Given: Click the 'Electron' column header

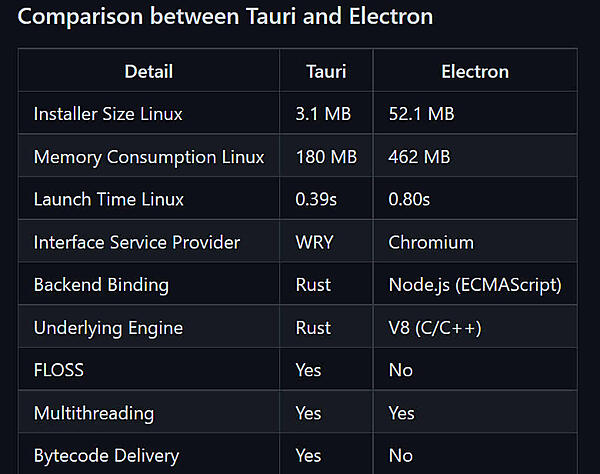Looking at the screenshot, I should click(475, 71).
